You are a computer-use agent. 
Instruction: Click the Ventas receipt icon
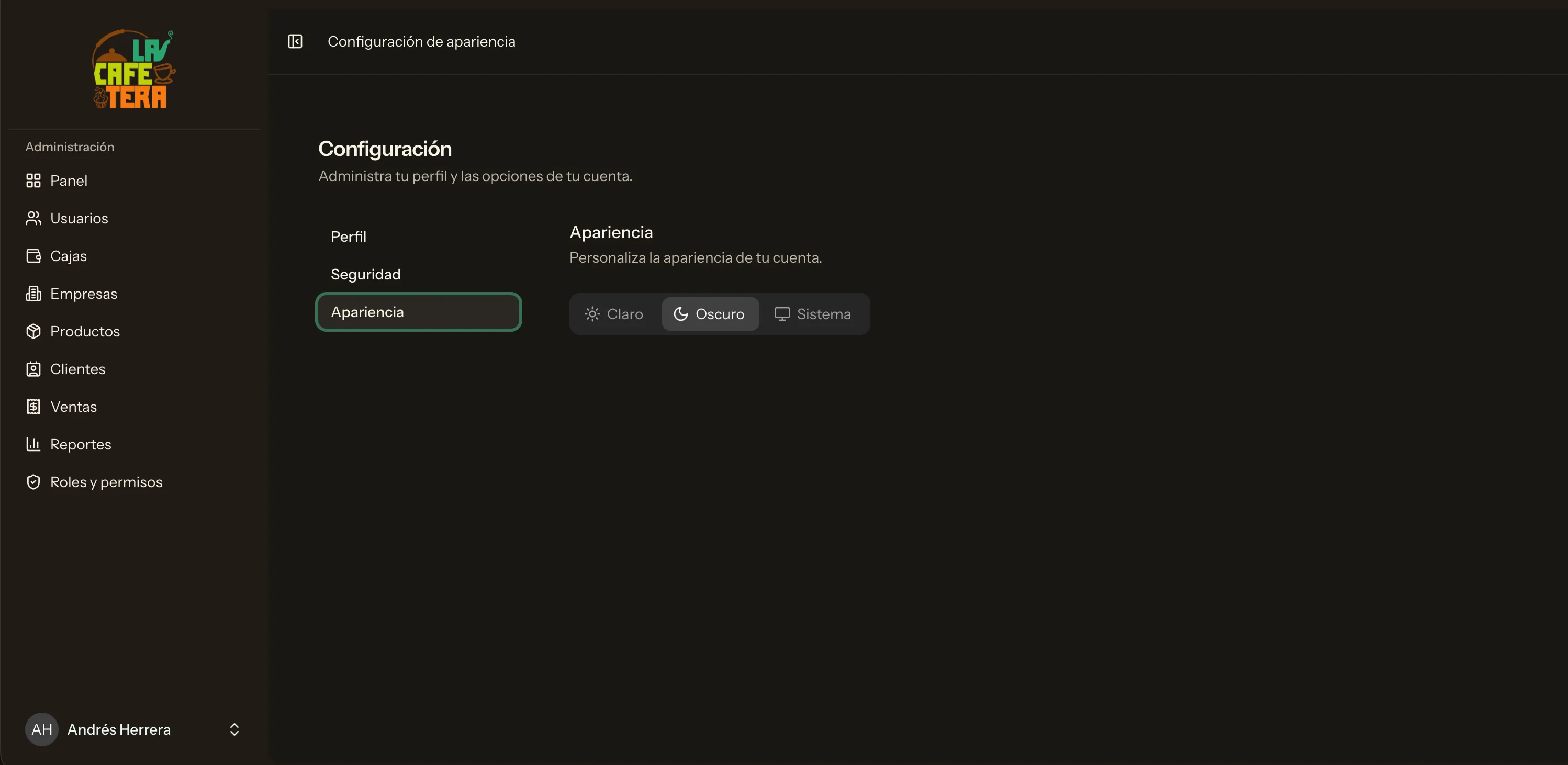[x=33, y=407]
